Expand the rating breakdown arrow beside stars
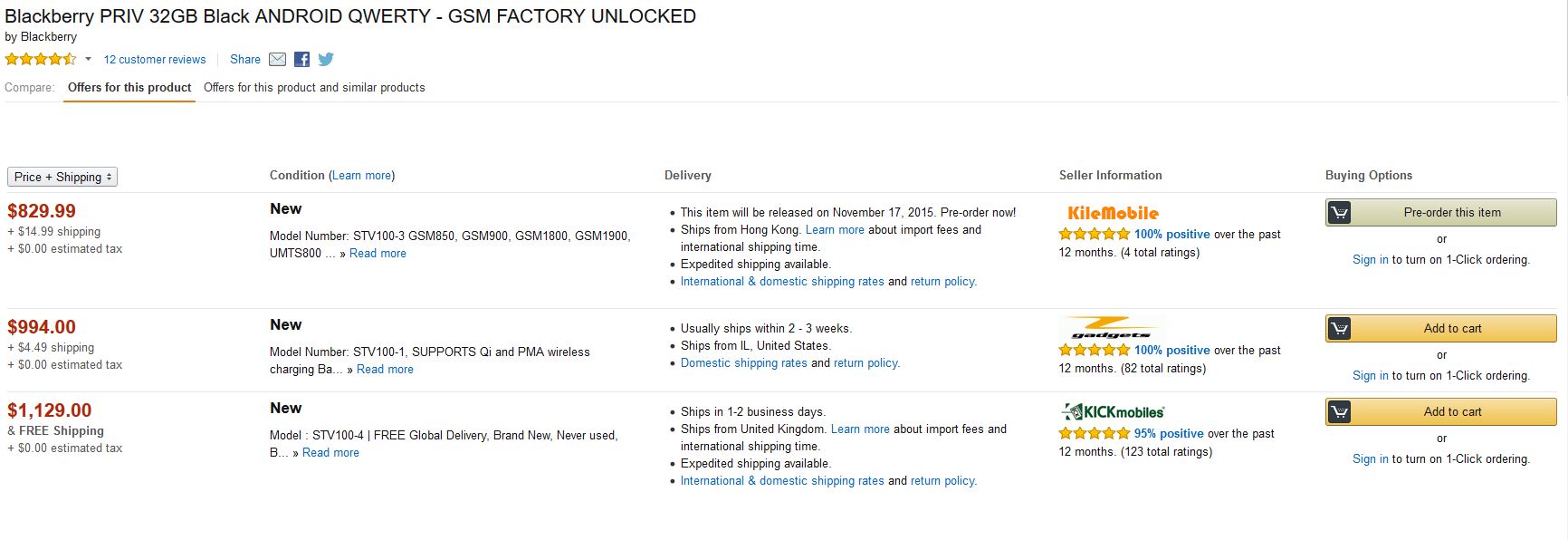1568x540 pixels. click(88, 60)
